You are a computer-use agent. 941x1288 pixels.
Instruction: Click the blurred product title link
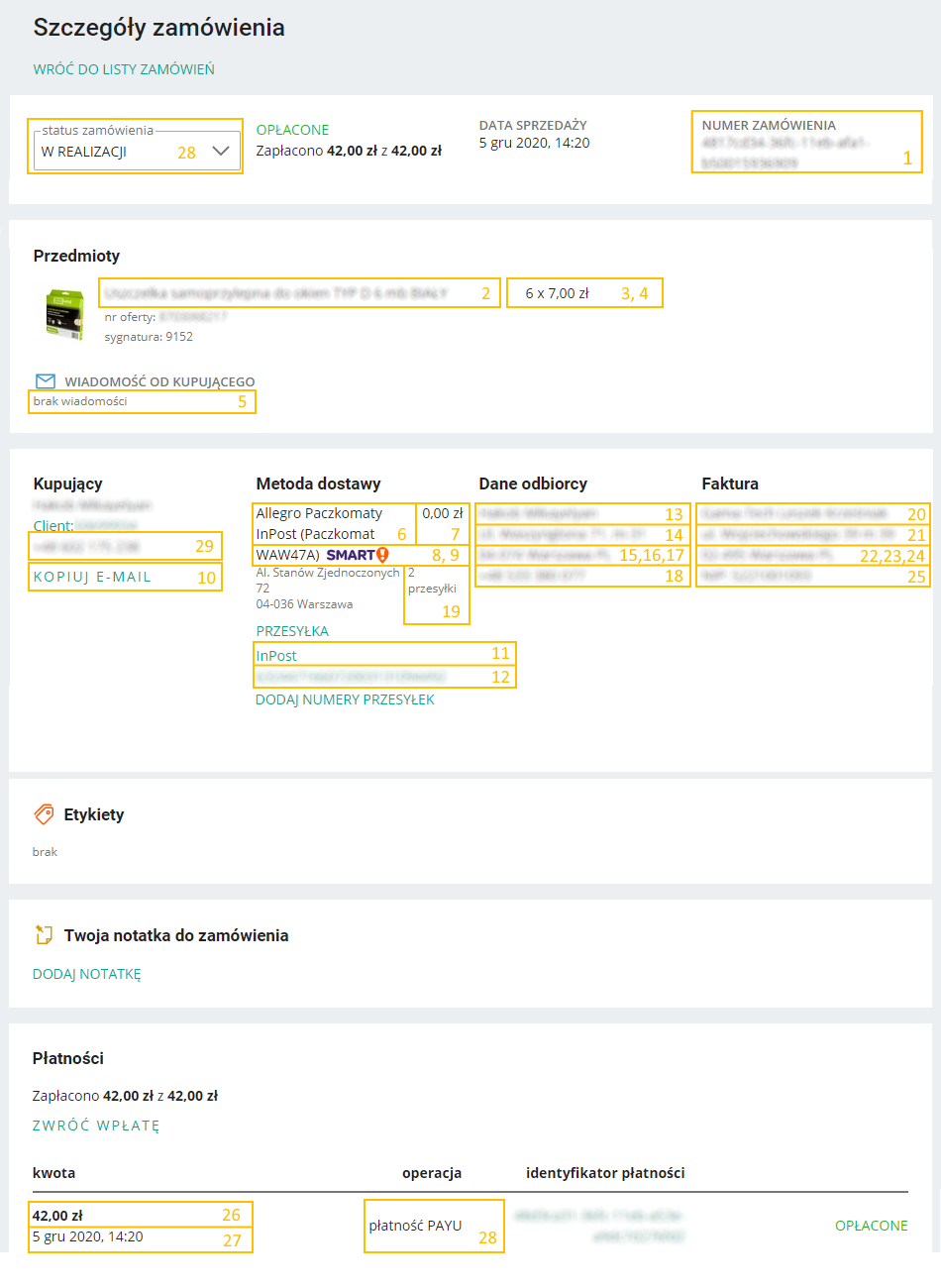pyautogui.click(x=275, y=293)
